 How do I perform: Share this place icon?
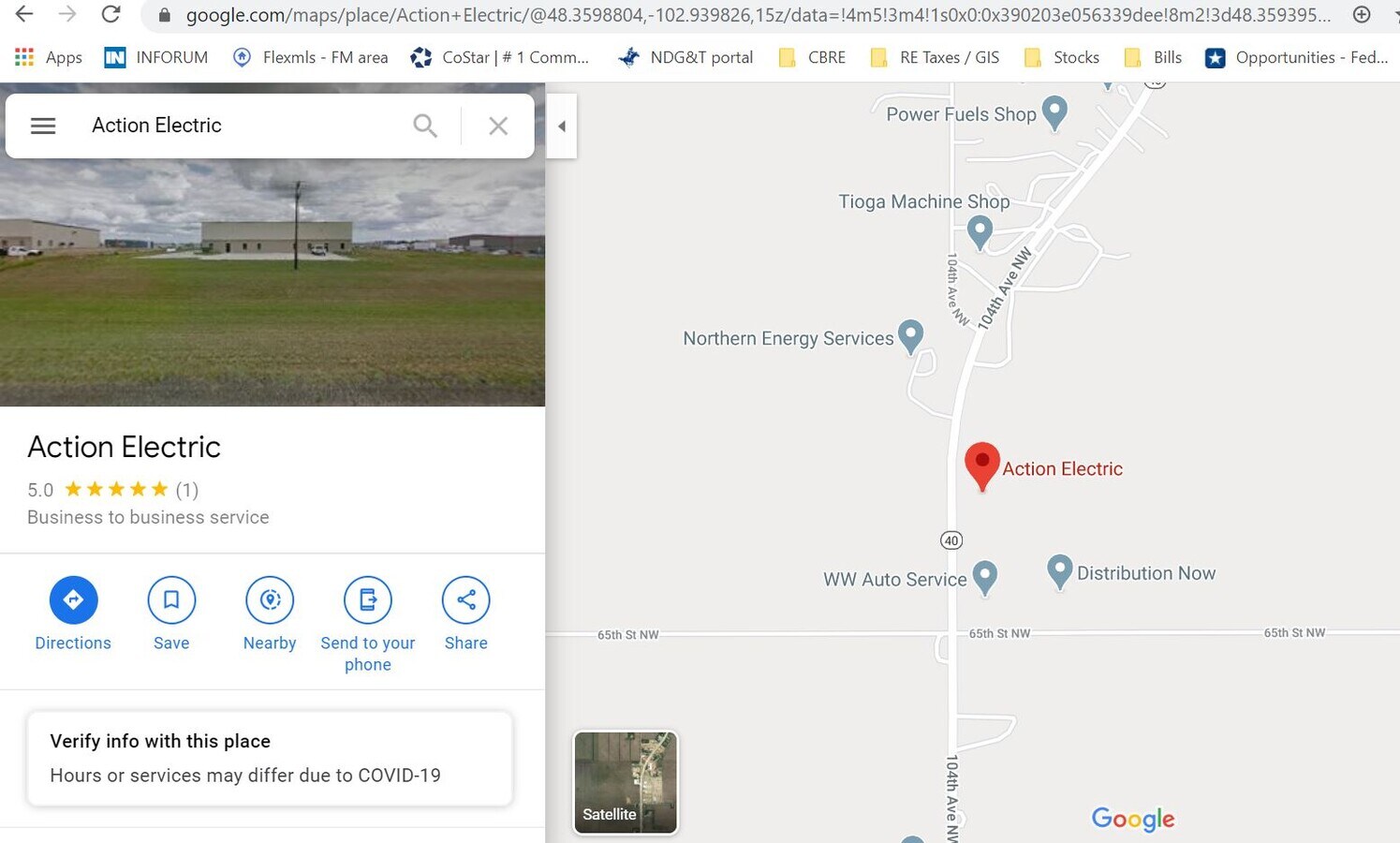(x=466, y=599)
